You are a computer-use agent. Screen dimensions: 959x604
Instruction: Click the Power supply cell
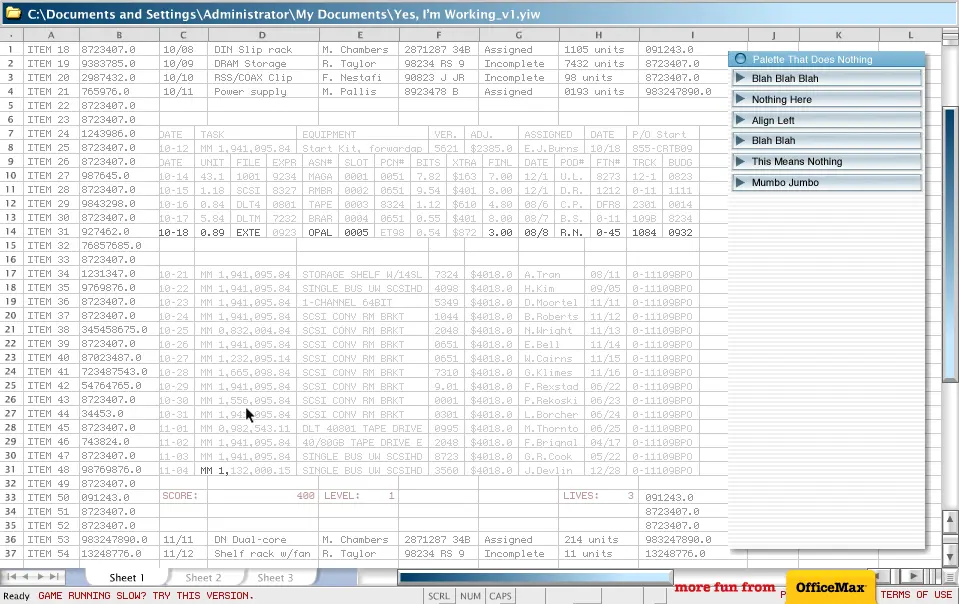coord(263,92)
